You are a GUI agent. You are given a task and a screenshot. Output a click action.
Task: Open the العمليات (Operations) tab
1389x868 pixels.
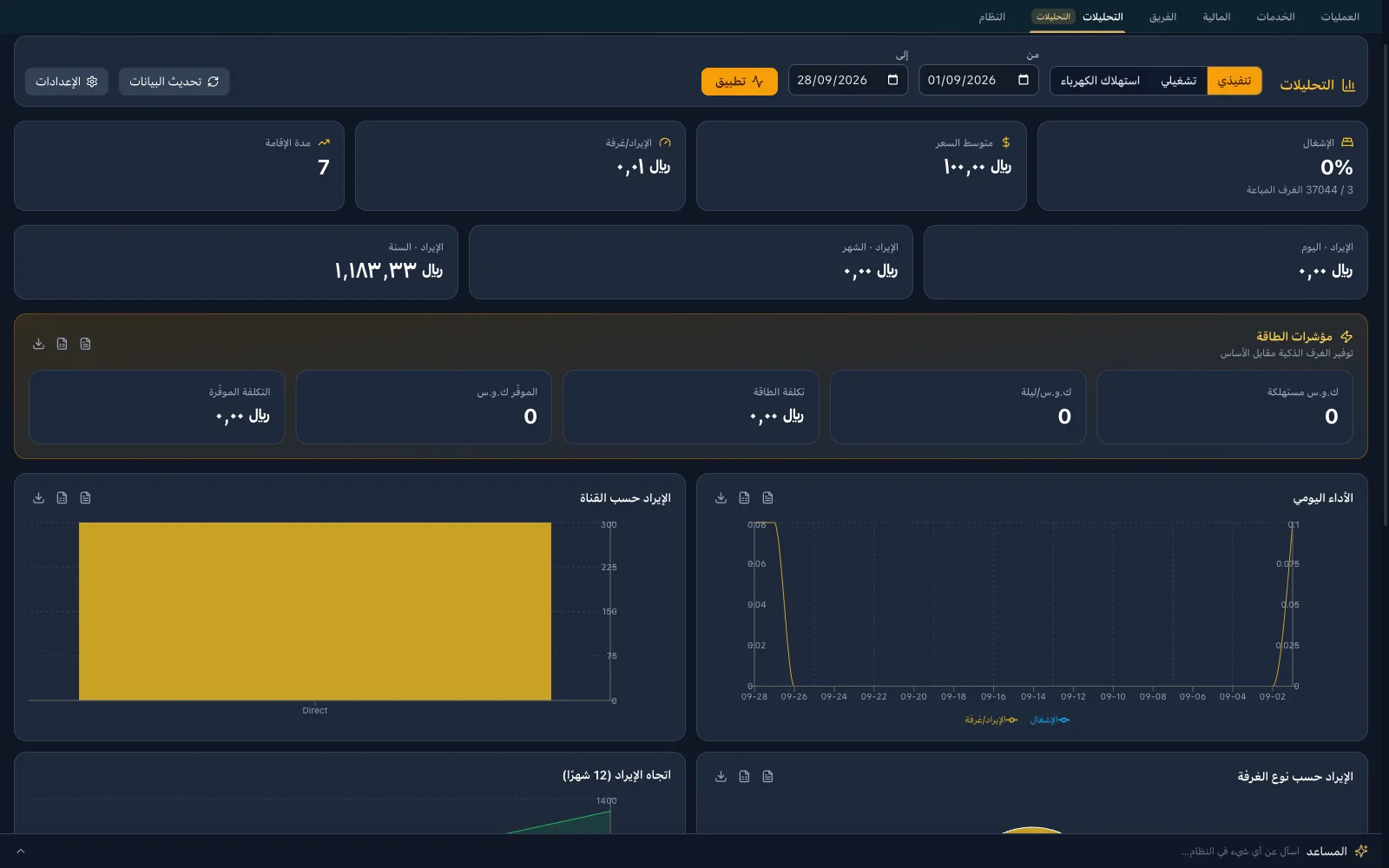click(1340, 16)
